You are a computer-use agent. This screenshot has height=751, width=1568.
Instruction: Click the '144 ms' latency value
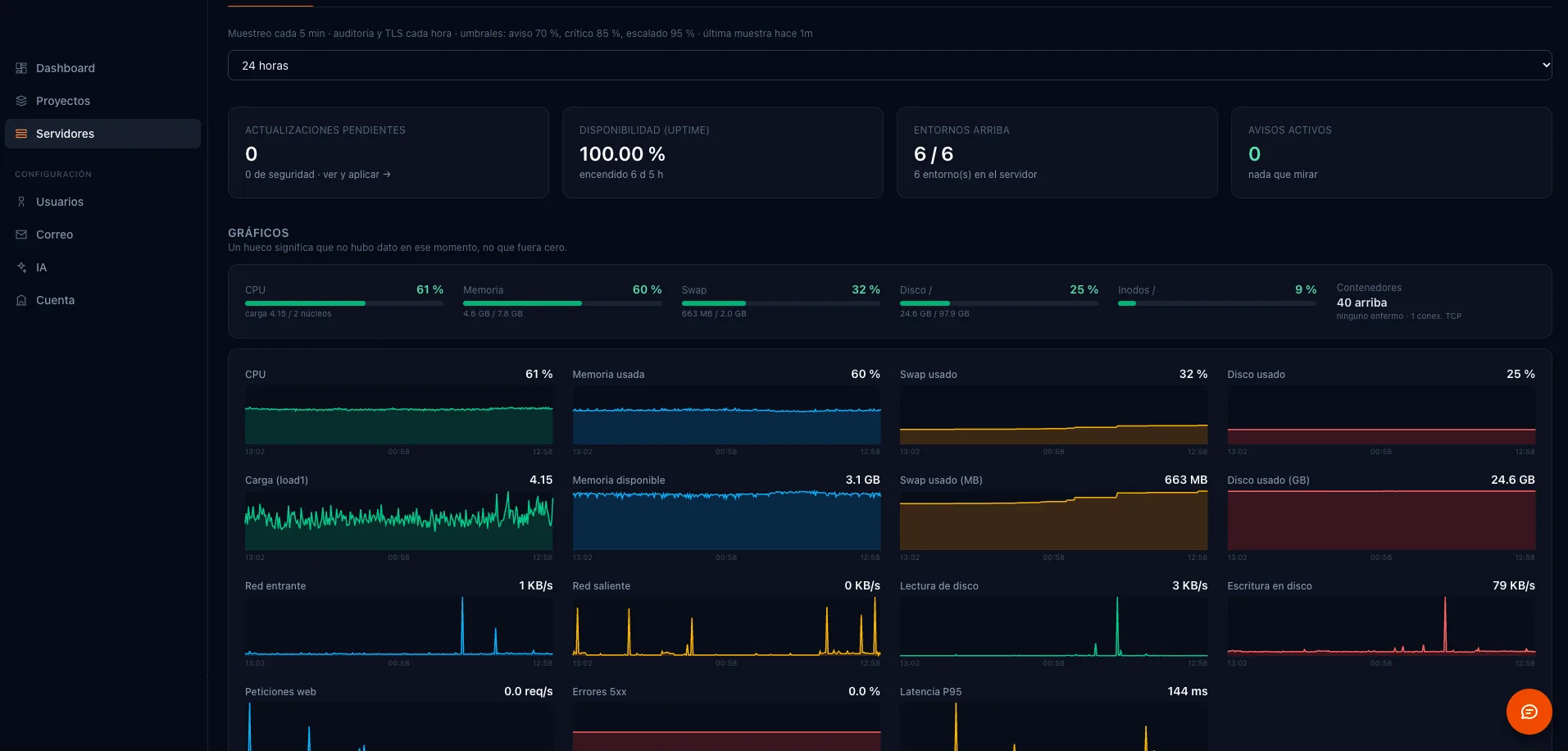pos(1188,691)
